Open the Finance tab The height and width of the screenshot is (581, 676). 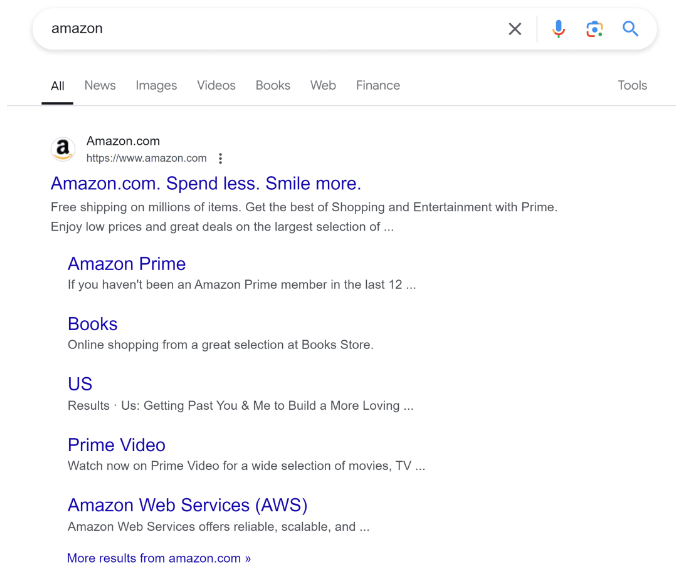click(x=378, y=85)
